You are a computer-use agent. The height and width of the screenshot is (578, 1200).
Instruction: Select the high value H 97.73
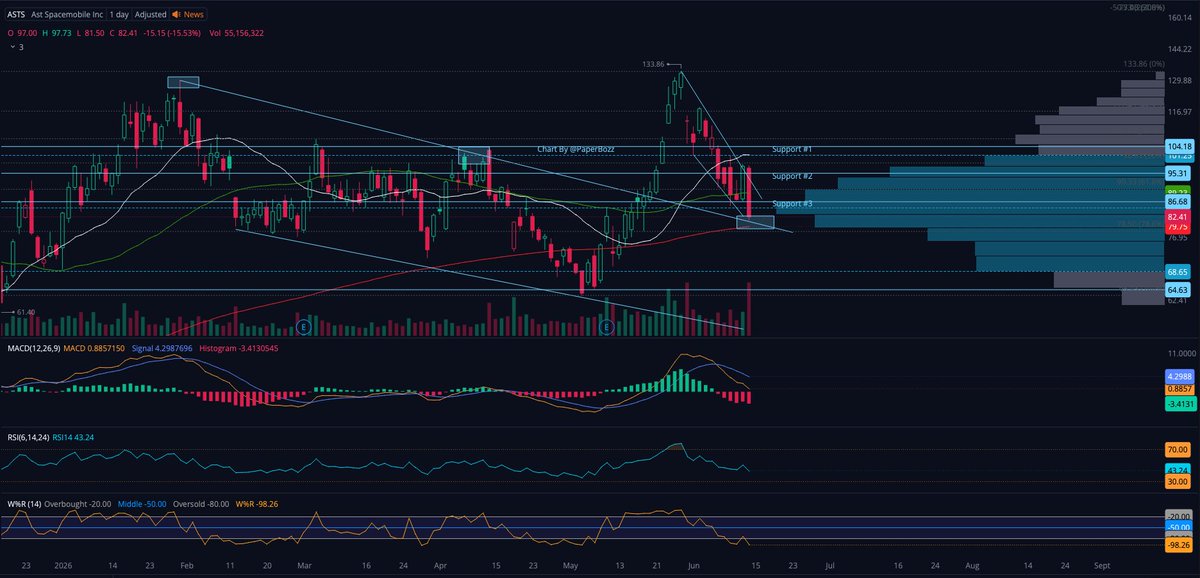[x=59, y=32]
